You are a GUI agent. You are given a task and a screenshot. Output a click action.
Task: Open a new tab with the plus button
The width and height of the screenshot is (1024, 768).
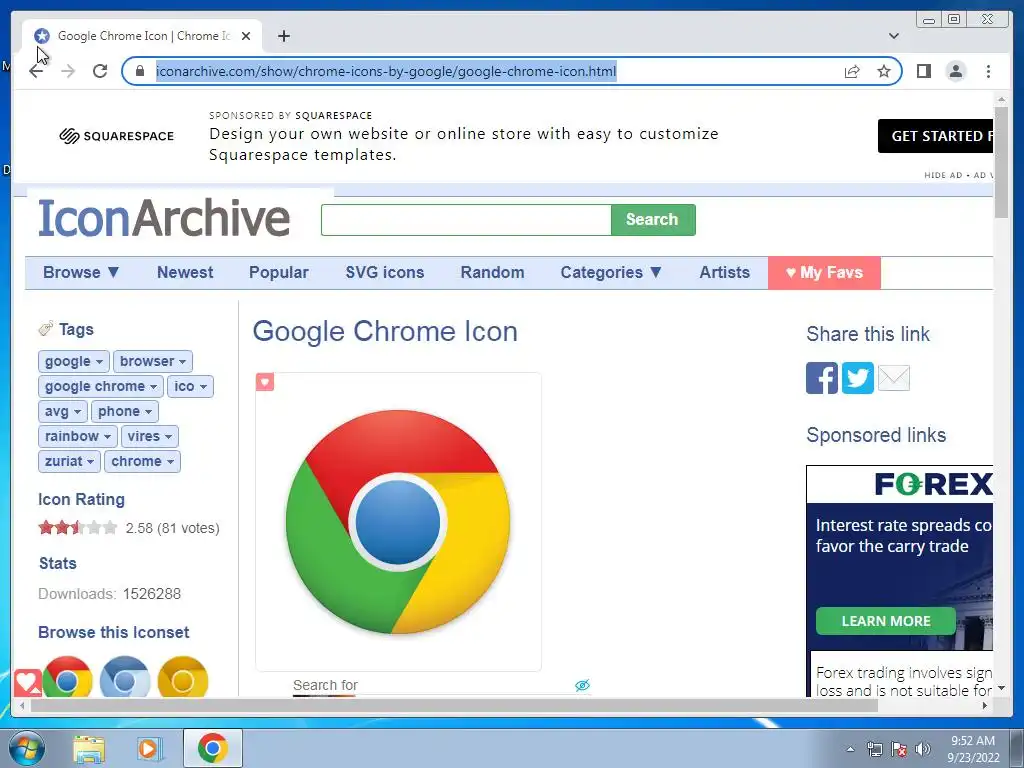click(283, 36)
